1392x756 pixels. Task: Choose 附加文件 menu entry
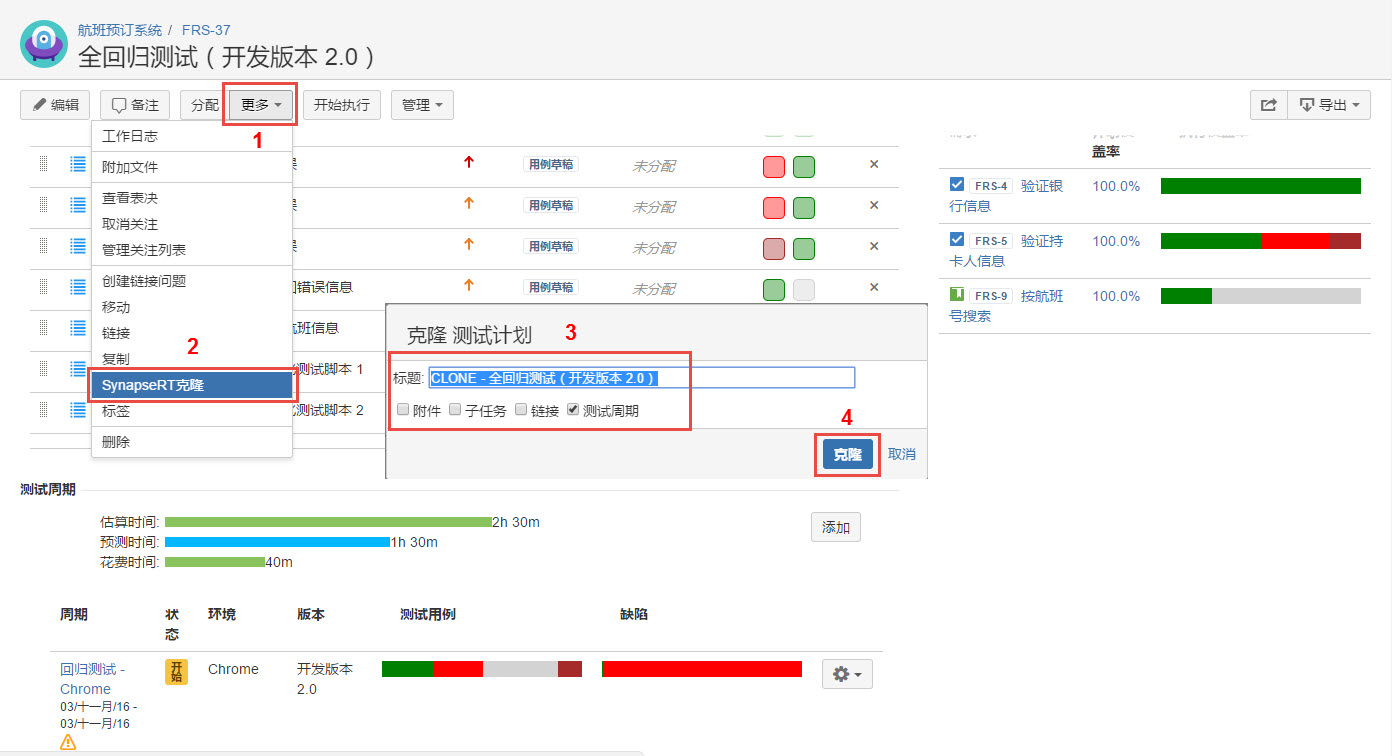click(192, 167)
